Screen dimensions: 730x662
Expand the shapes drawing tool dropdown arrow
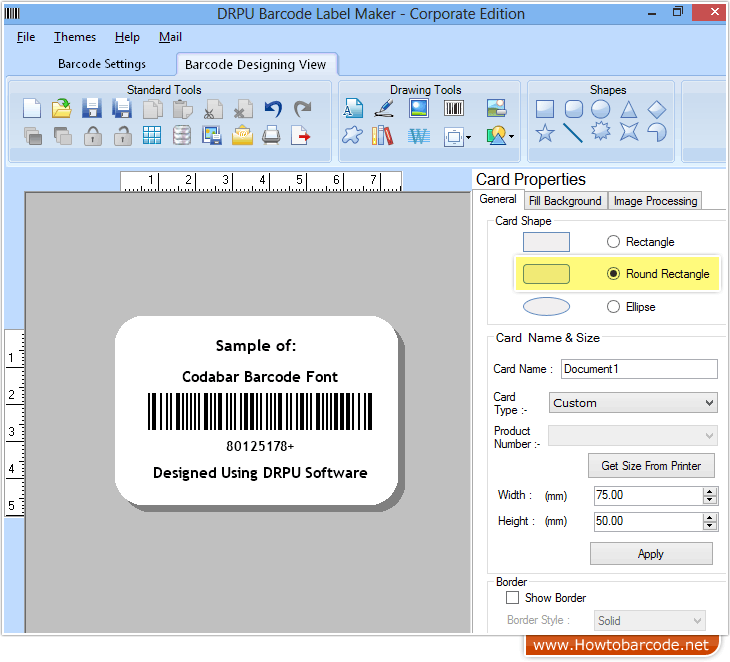[x=512, y=136]
